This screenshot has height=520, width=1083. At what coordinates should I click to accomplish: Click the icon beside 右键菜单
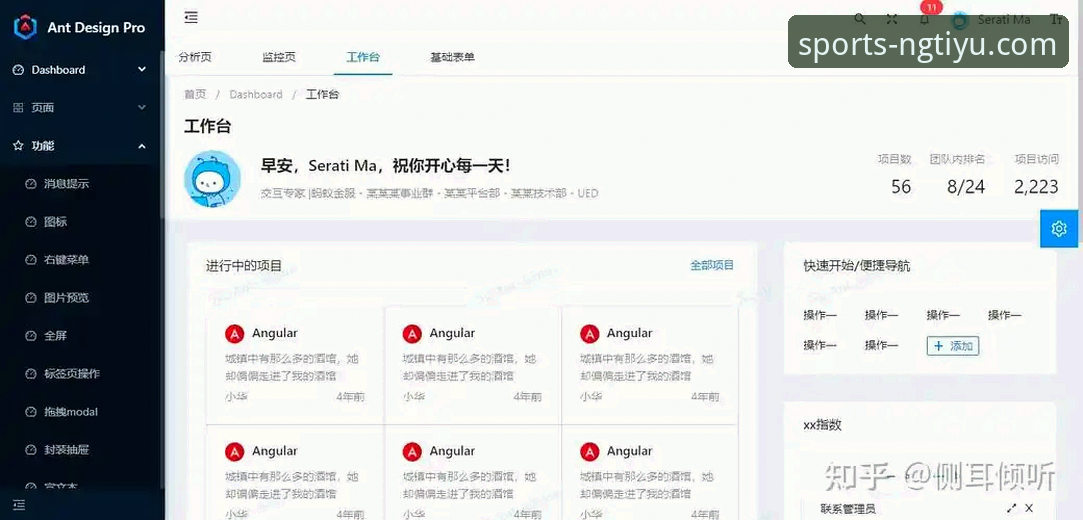30,260
